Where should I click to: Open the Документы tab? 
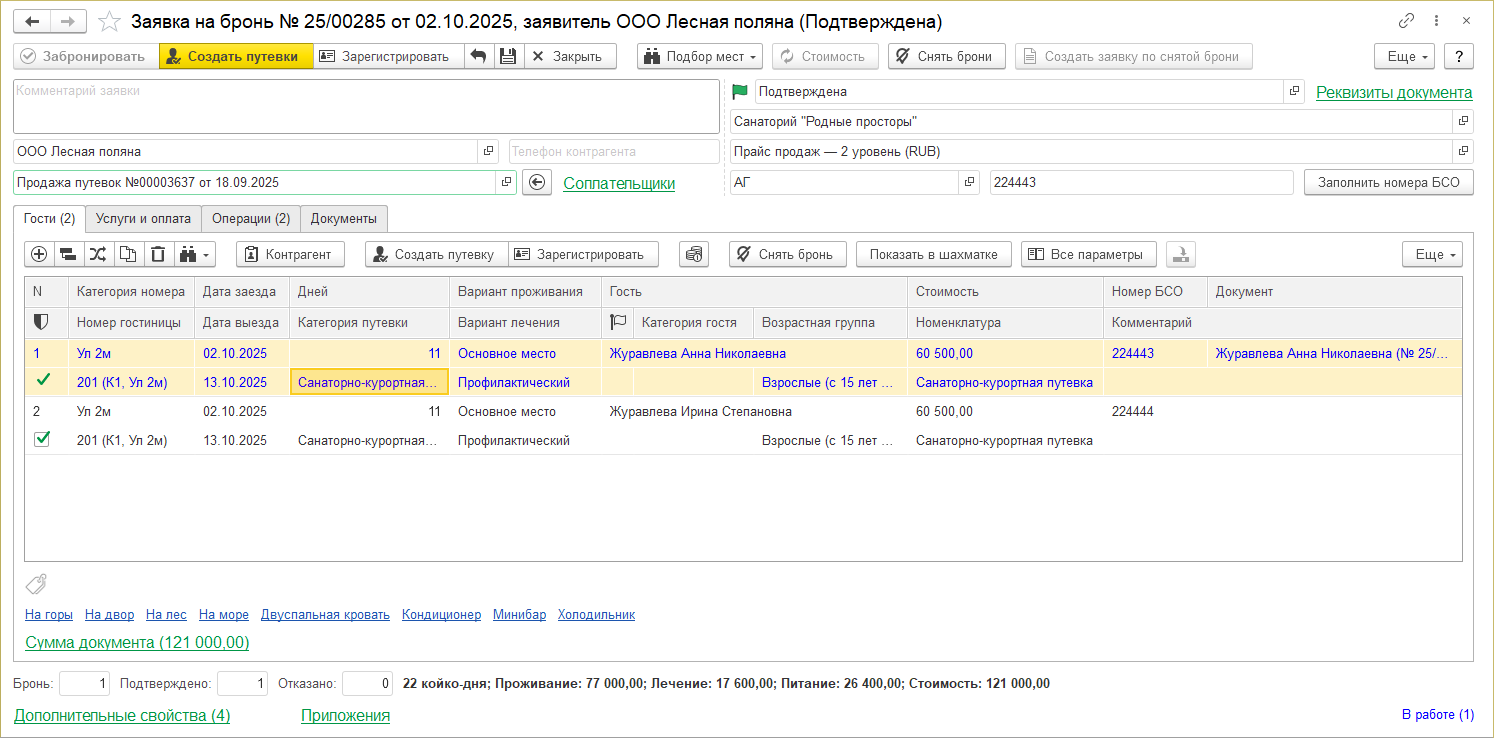(343, 218)
